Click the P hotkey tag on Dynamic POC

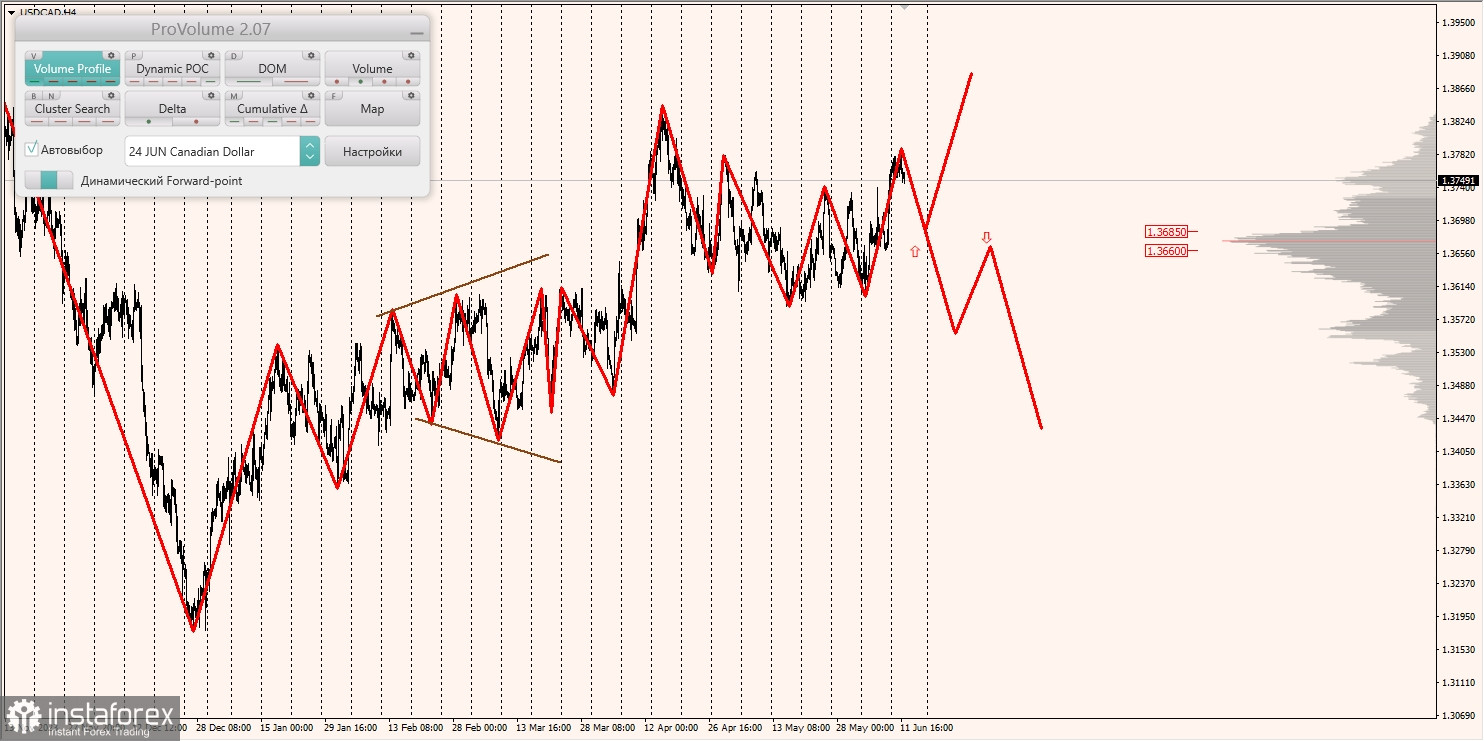pos(134,56)
